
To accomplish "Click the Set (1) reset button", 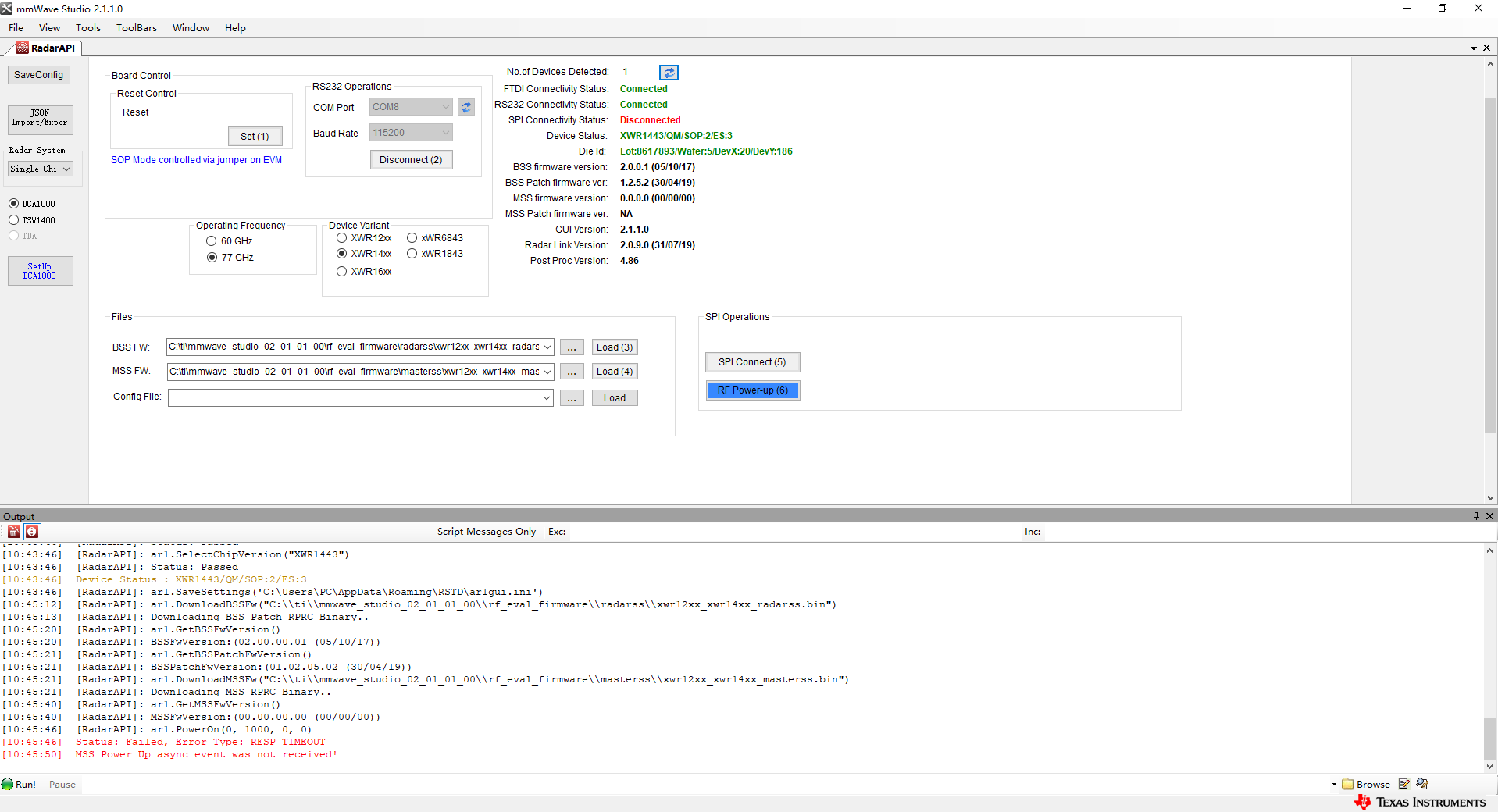I will coord(255,137).
